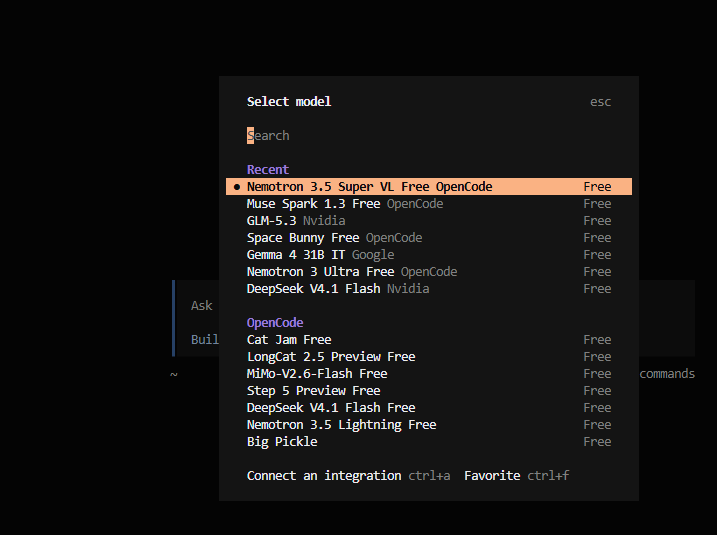Select Cat Jam Free model

tap(428, 340)
